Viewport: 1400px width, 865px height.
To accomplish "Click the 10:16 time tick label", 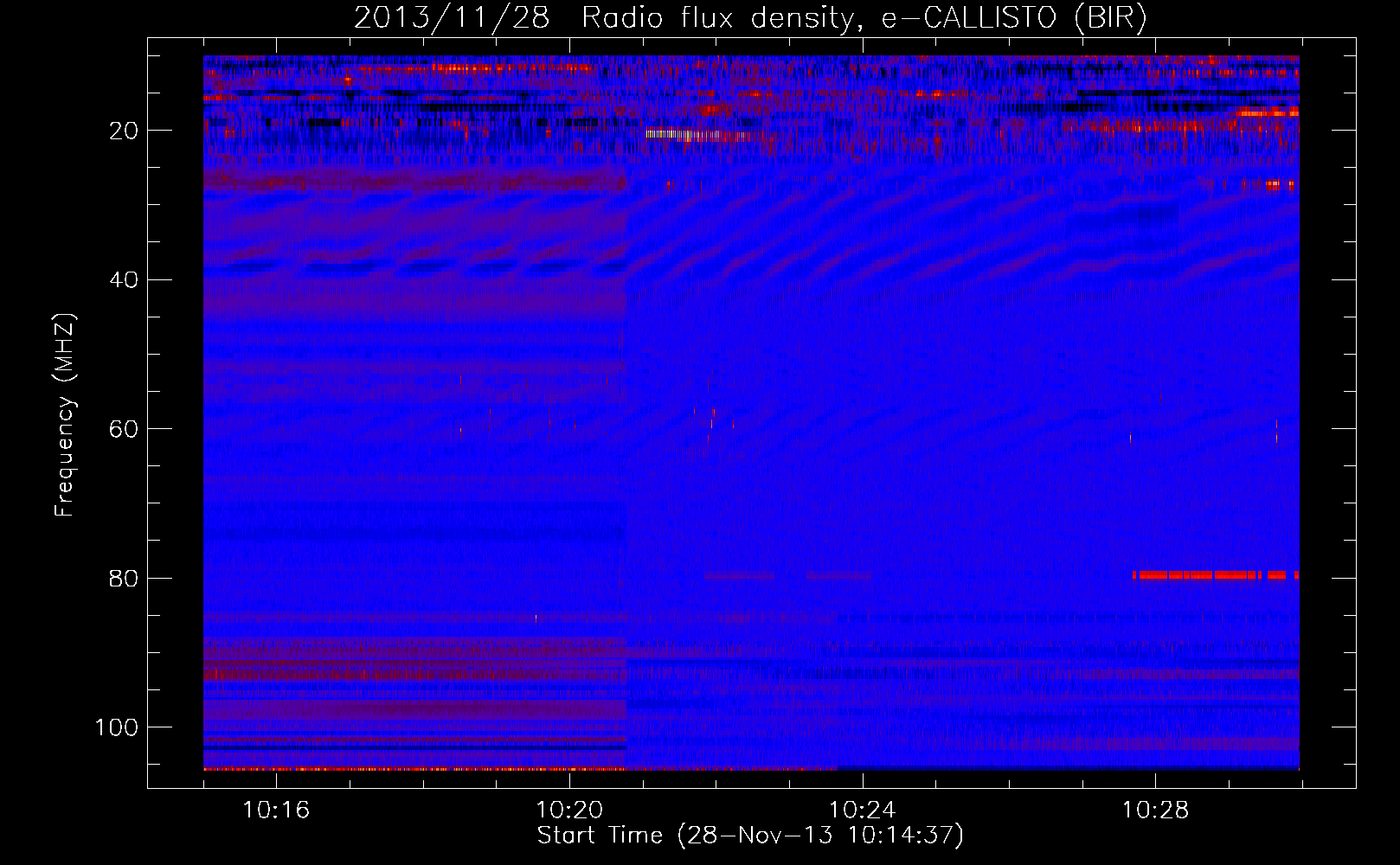I will pyautogui.click(x=276, y=810).
